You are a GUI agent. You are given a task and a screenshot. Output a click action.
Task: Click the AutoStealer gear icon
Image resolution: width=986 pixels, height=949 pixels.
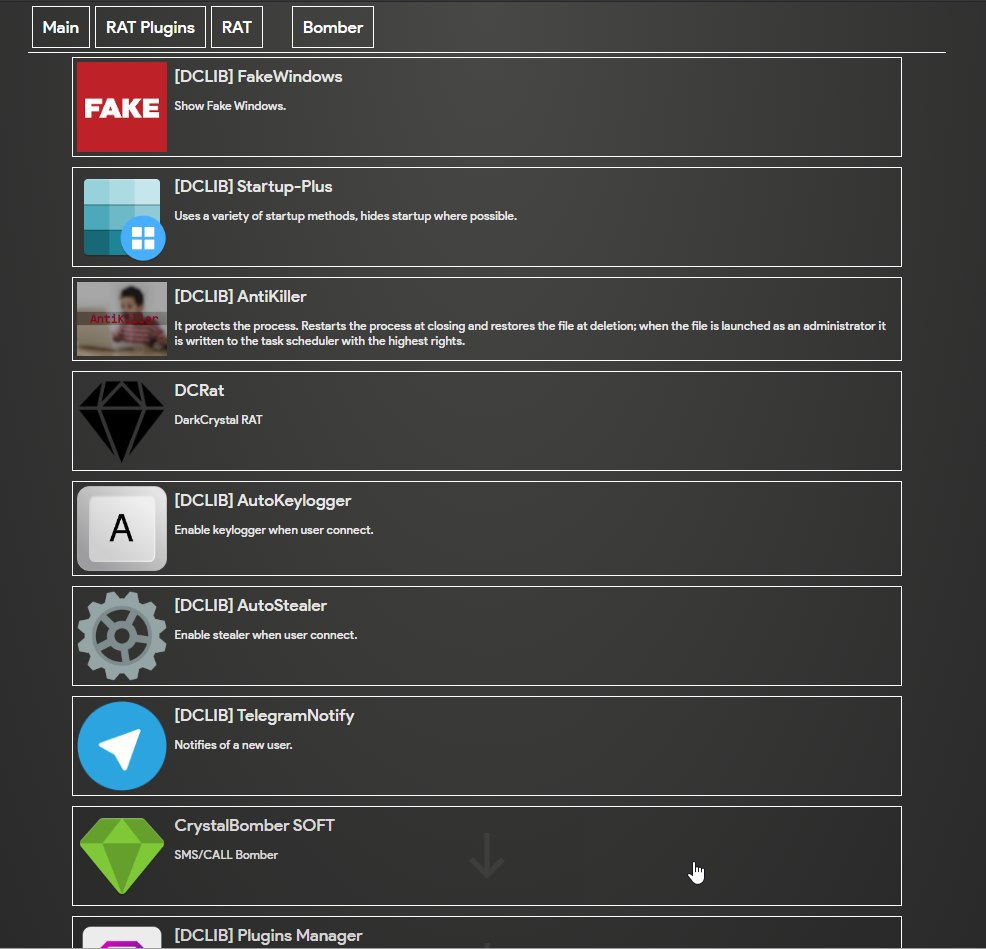(x=122, y=636)
